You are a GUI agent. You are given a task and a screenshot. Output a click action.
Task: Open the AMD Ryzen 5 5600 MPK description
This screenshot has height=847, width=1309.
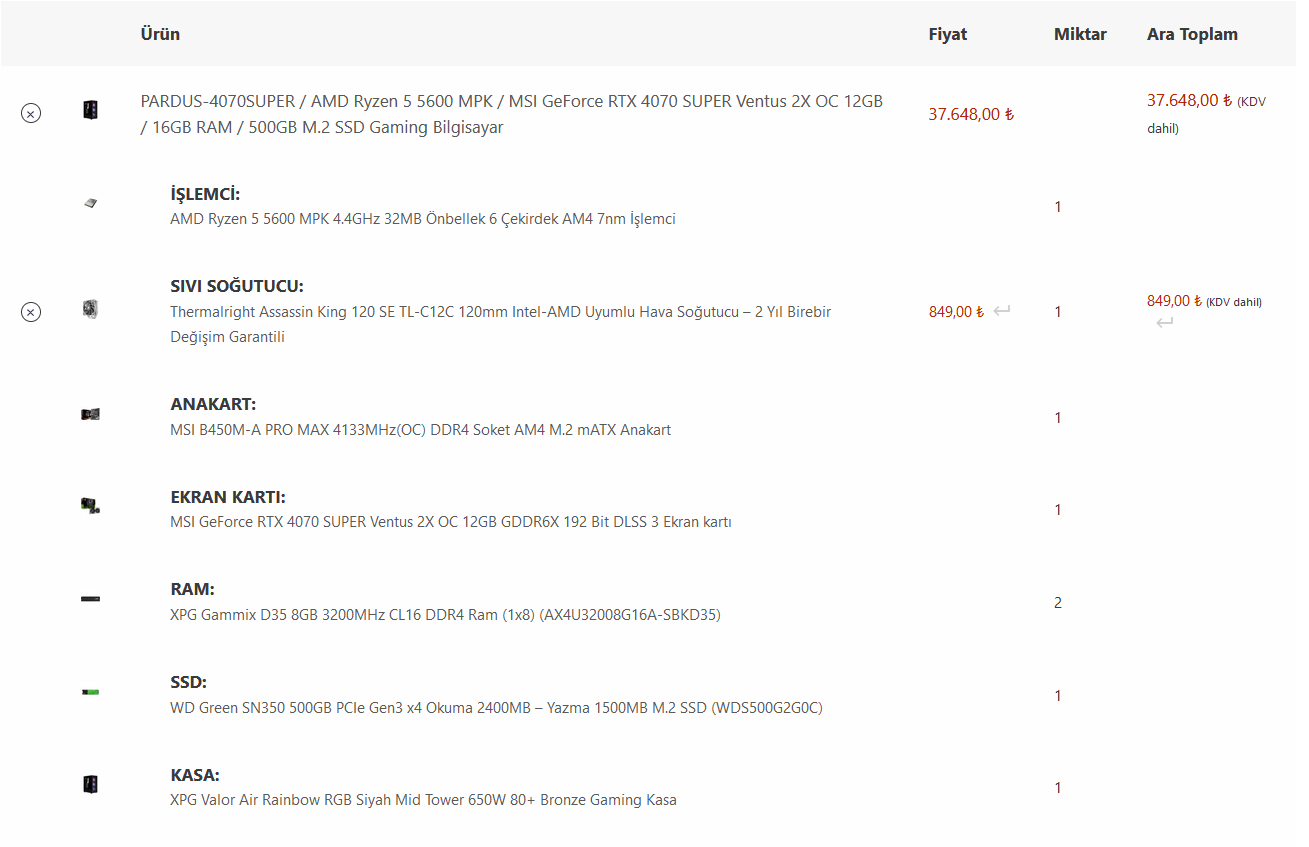423,219
